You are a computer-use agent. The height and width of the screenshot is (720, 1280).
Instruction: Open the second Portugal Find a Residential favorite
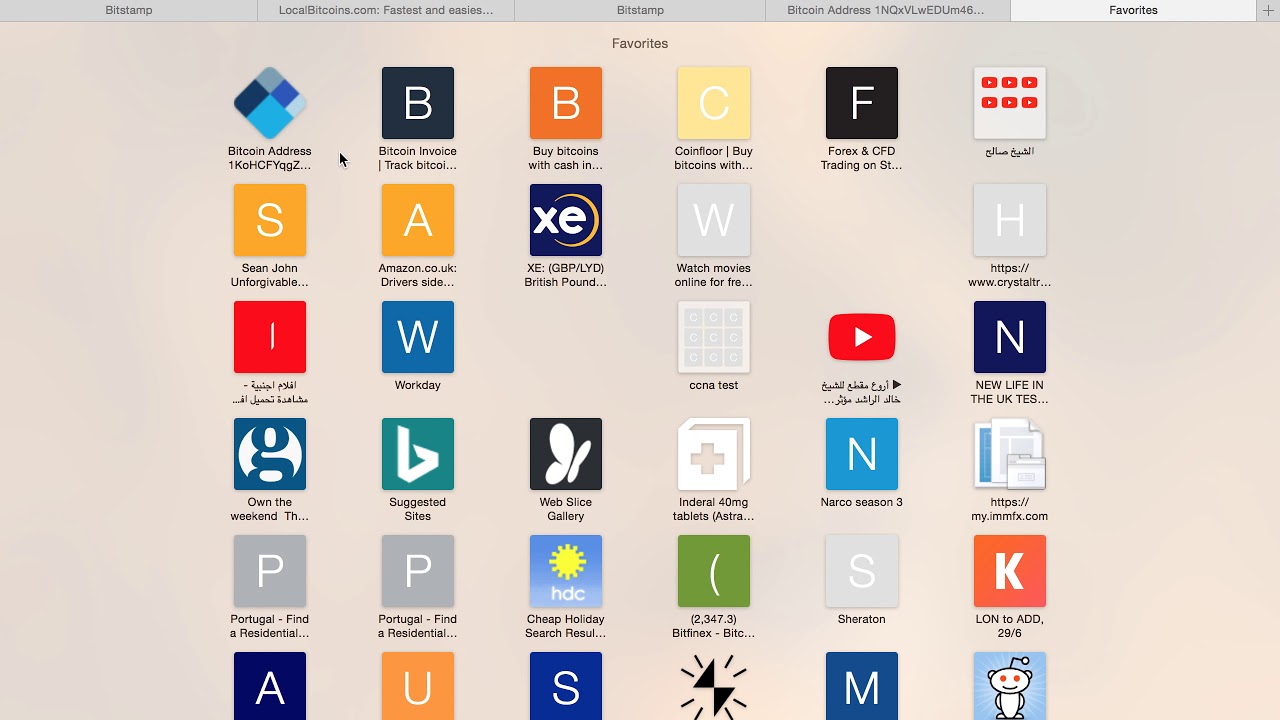pos(418,571)
